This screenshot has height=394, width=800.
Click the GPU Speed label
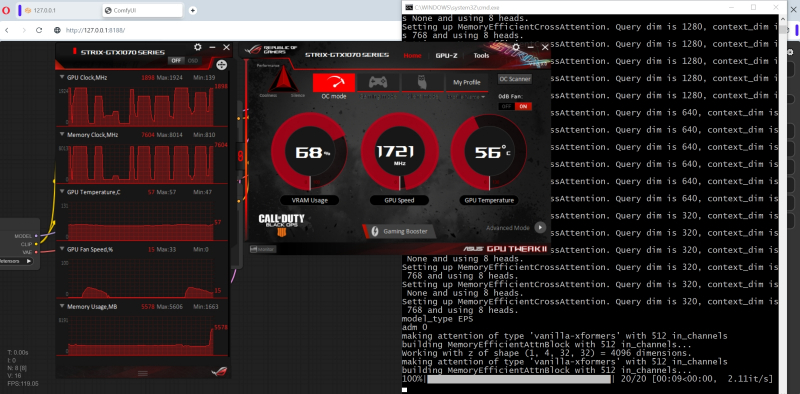pyautogui.click(x=399, y=201)
